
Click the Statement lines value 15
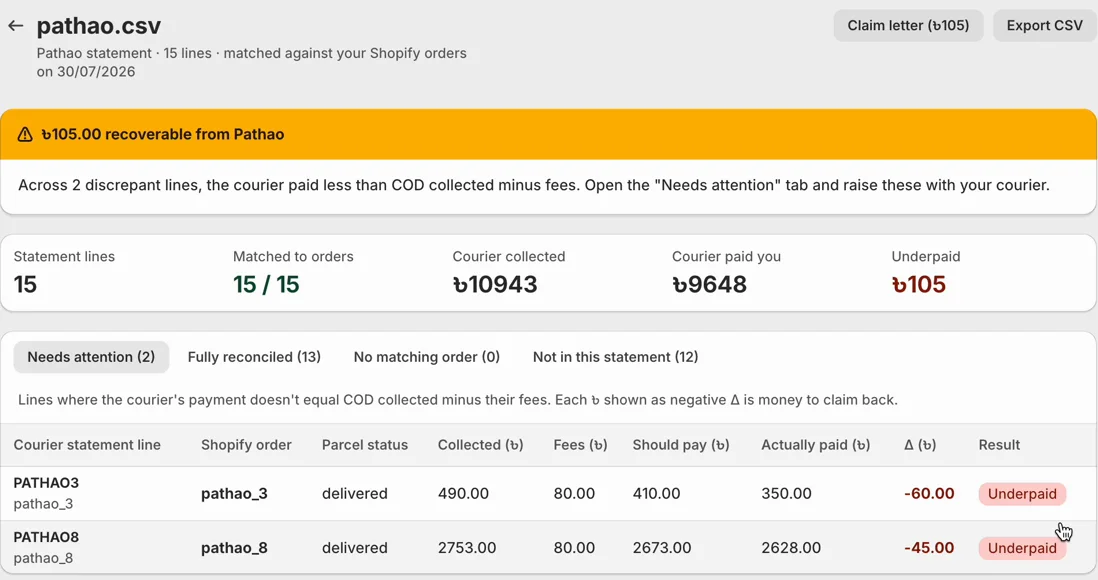25,284
